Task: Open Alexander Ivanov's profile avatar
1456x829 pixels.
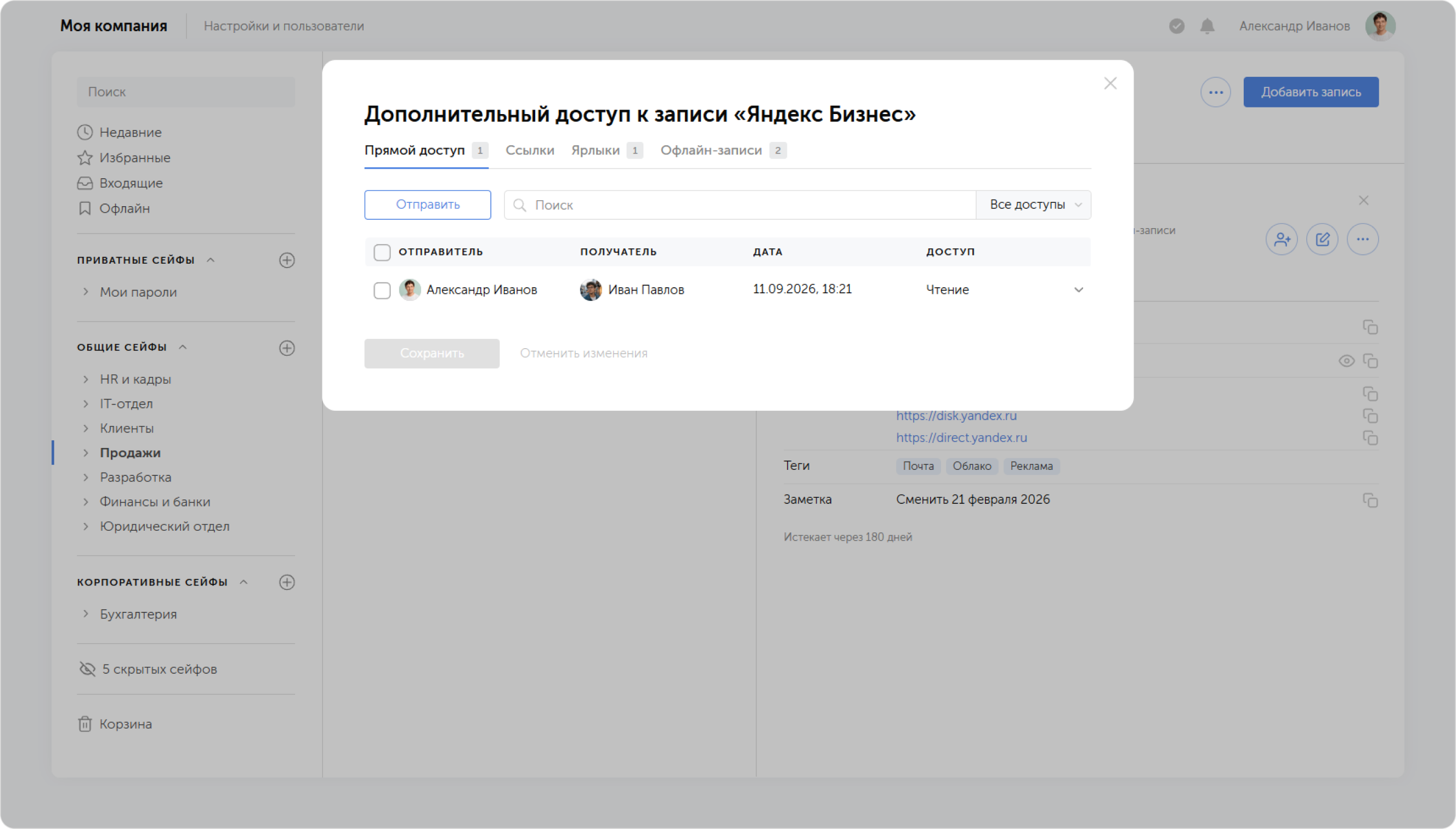Action: 1380,26
